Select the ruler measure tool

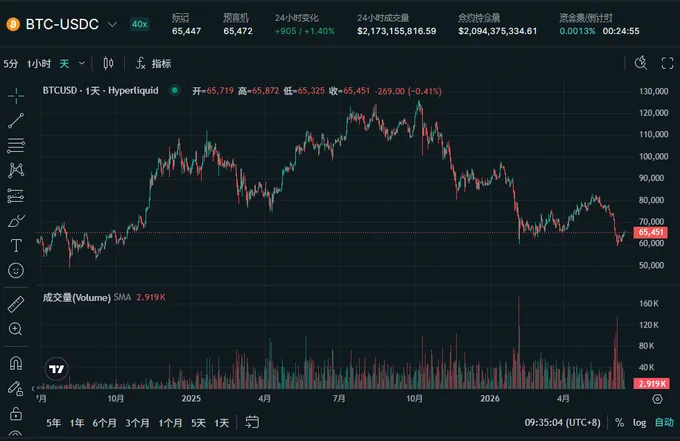pos(16,304)
